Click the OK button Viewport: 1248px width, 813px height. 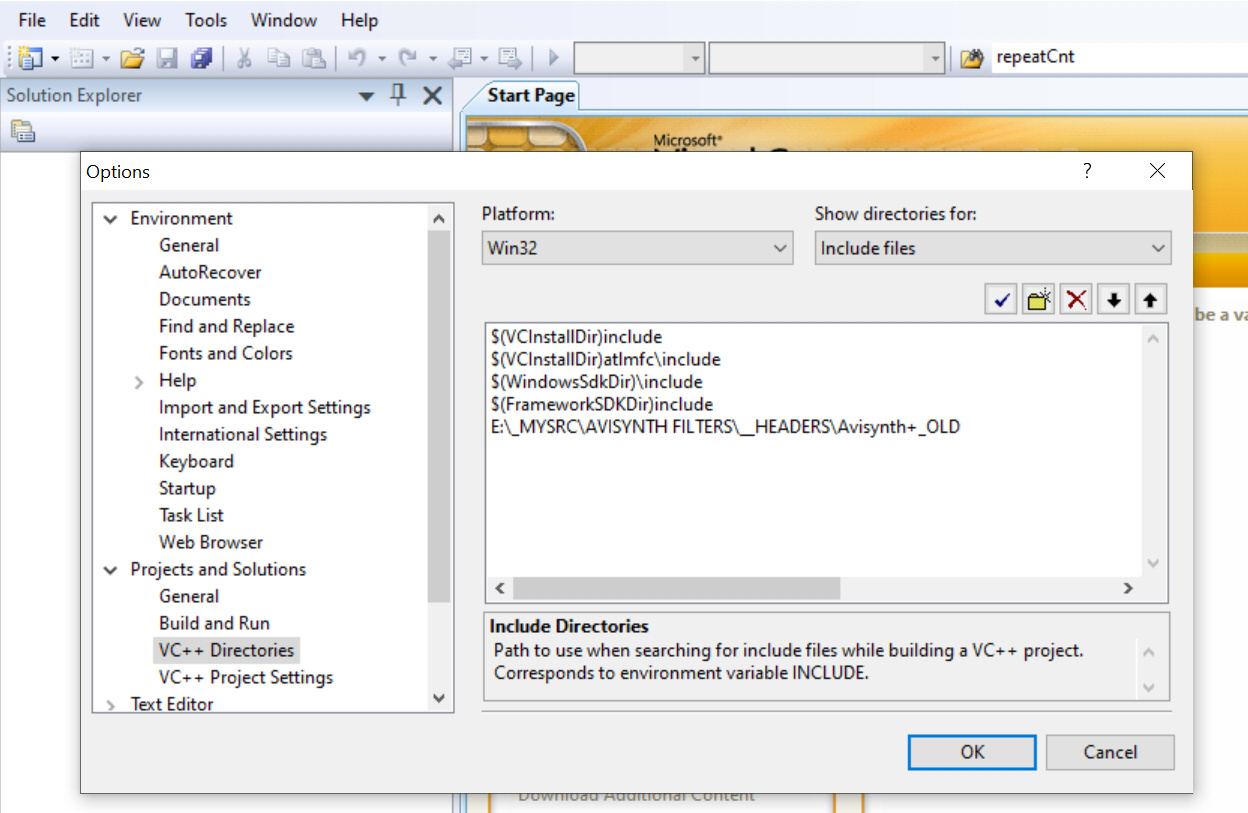click(x=972, y=752)
